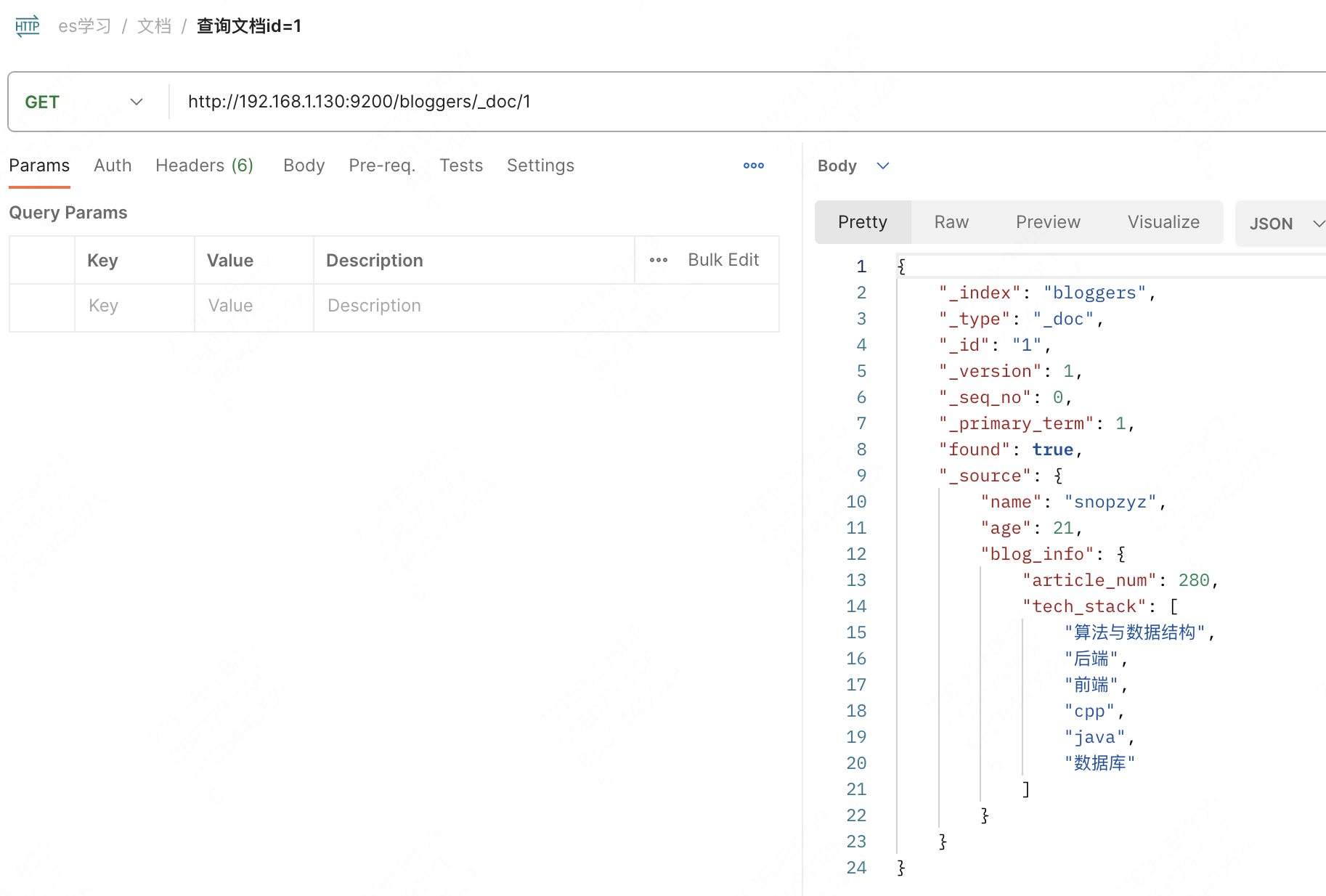Screen dimensions: 1326x896
Task: Click the "_seq_no" line in response
Action: click(1005, 397)
